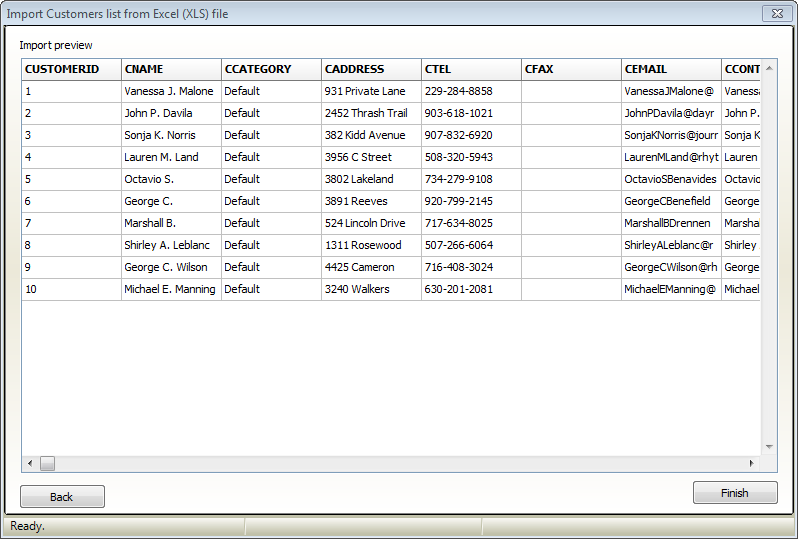
Task: Select email cell 'LaurenMLand@rhyt'
Action: [x=671, y=157]
